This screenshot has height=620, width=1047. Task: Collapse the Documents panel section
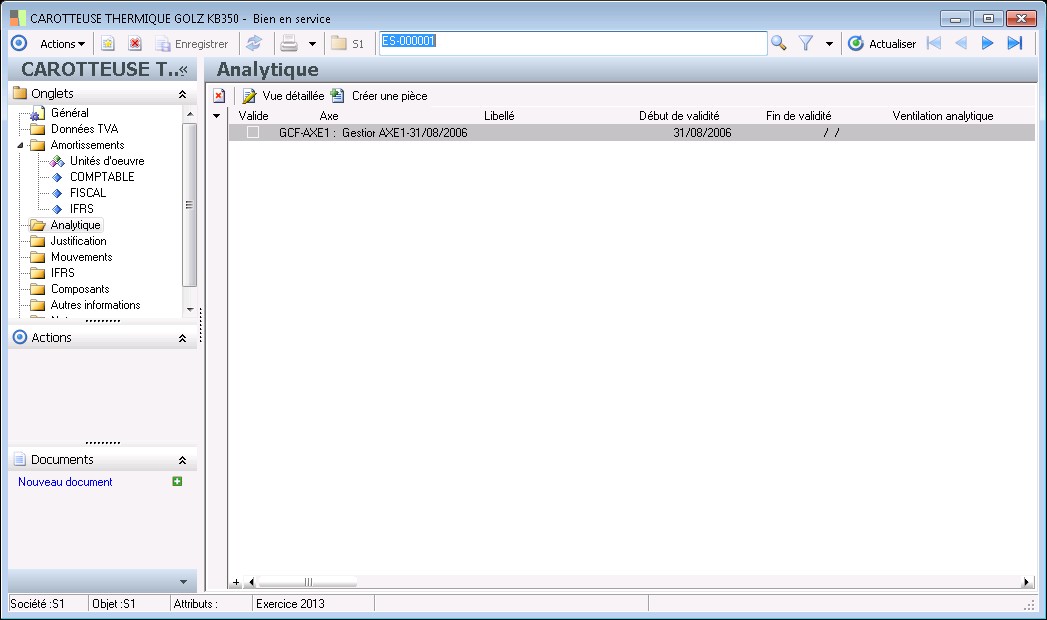tap(182, 460)
